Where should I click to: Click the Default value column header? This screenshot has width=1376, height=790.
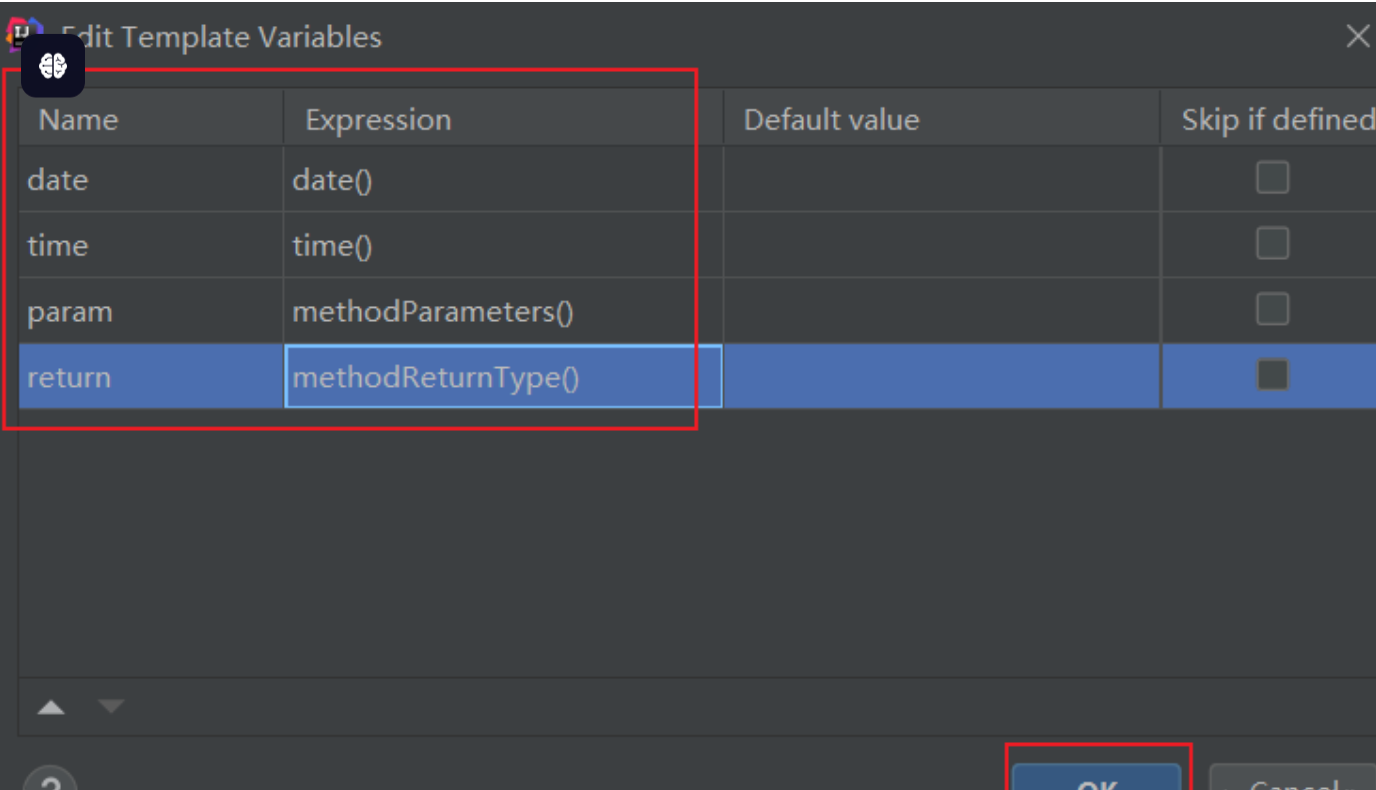click(831, 120)
